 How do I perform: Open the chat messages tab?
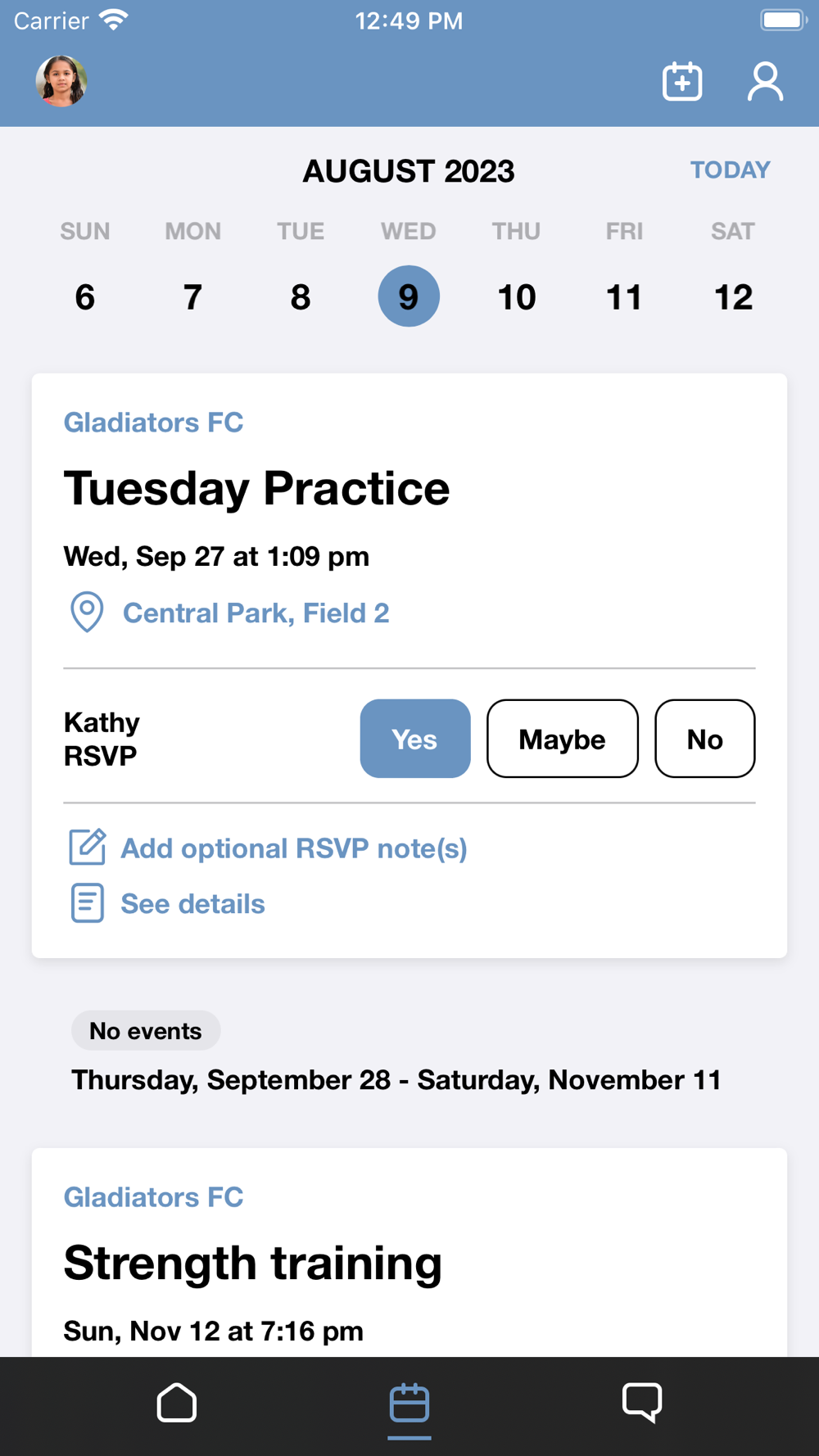click(642, 1403)
